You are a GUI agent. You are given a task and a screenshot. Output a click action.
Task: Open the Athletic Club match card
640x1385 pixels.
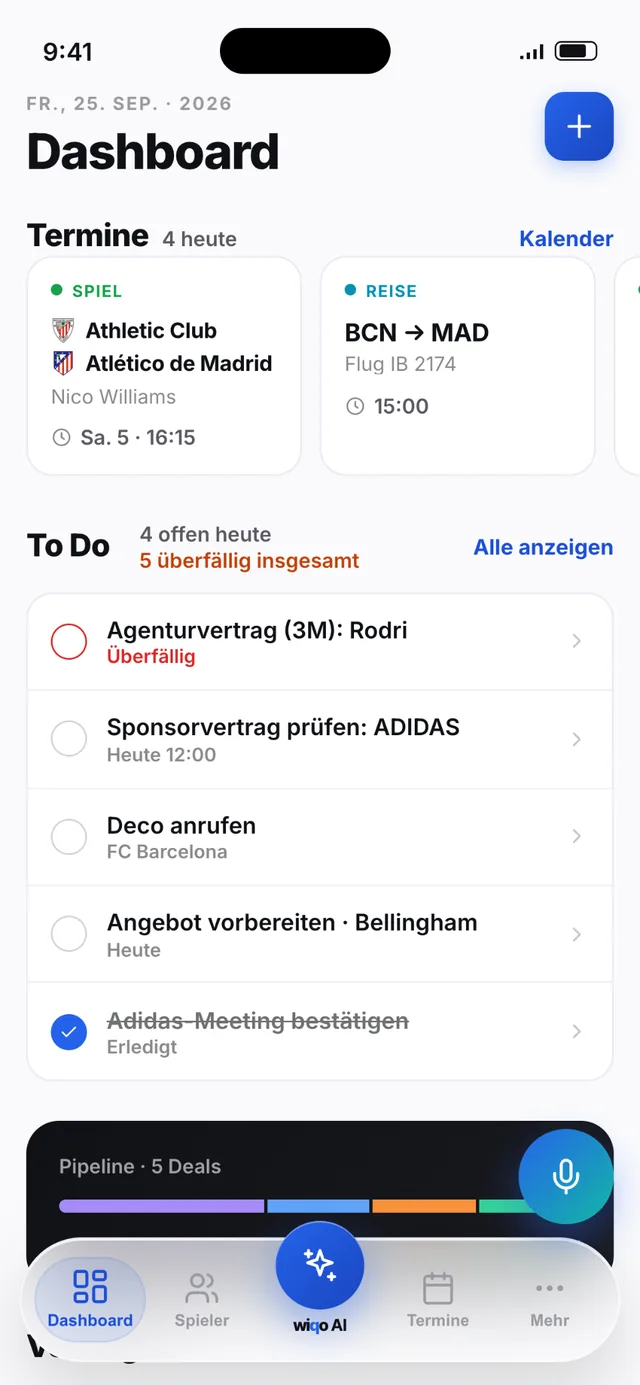[x=164, y=365]
